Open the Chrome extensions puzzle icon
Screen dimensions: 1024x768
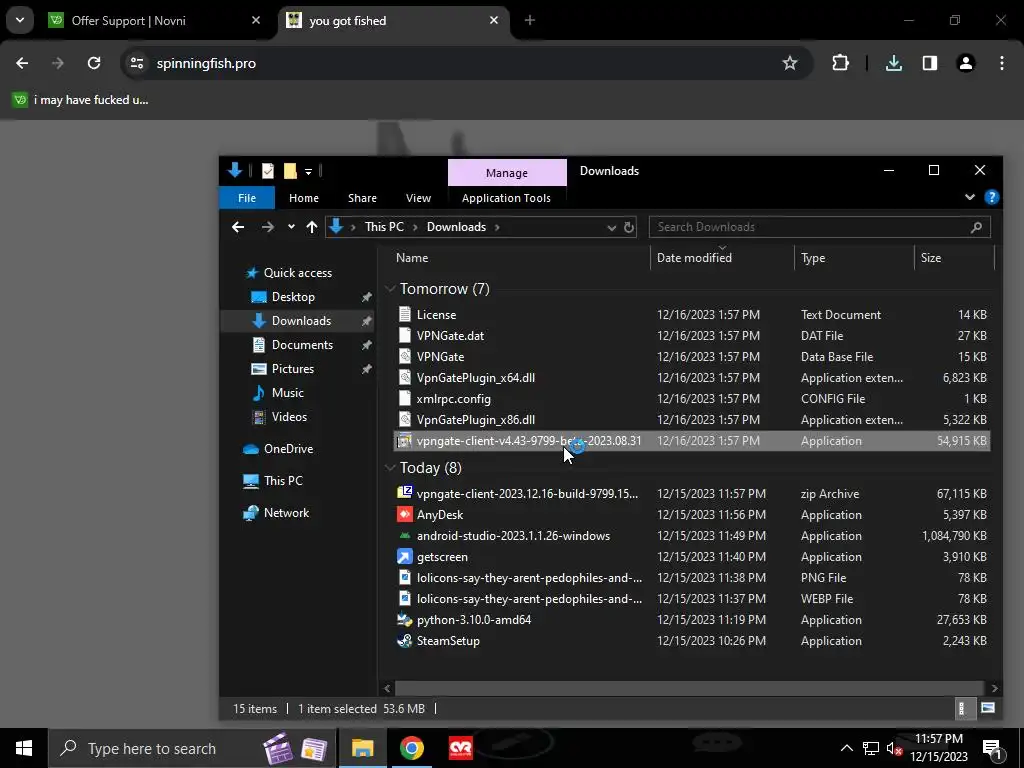[x=840, y=63]
